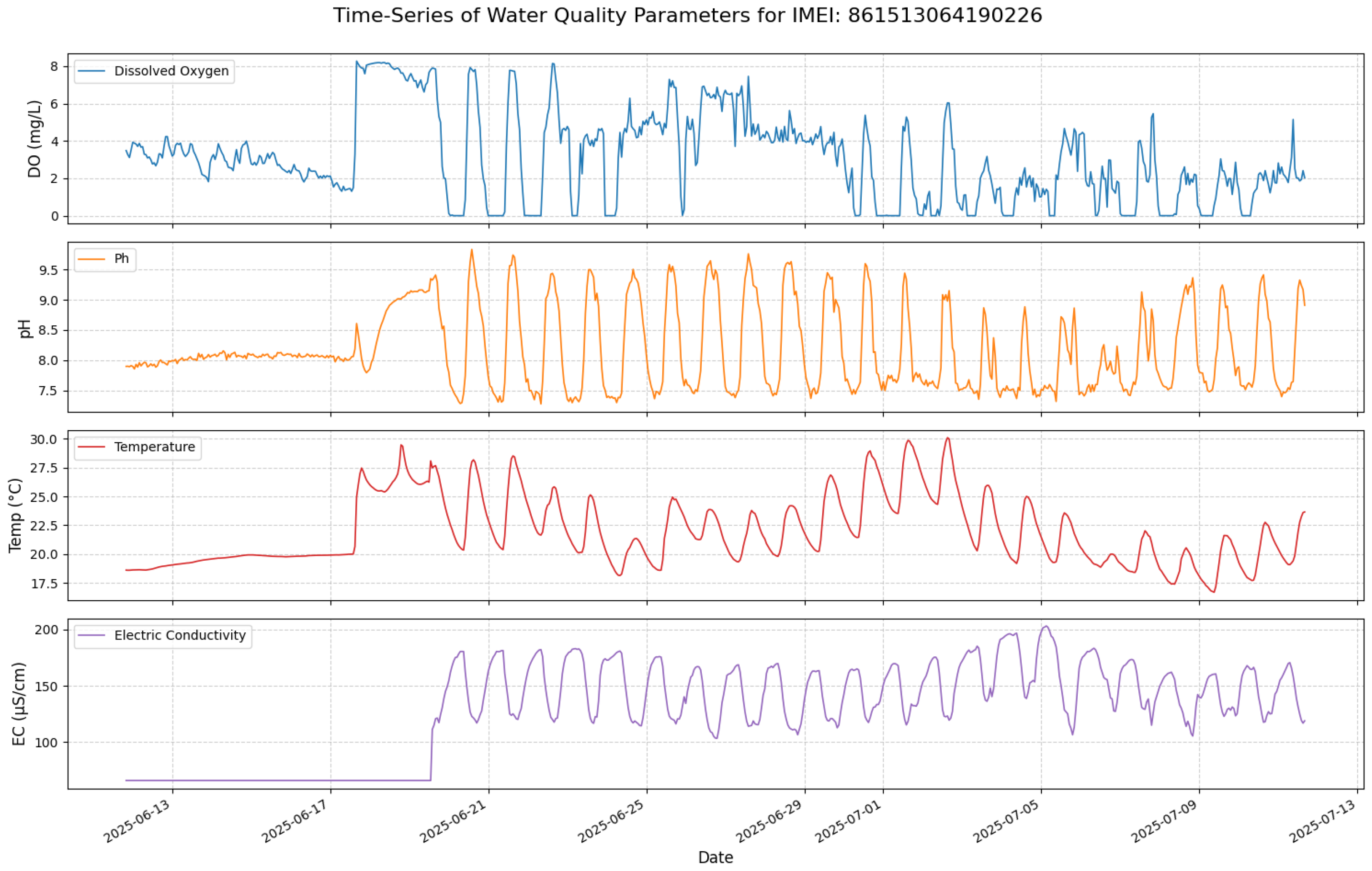Screen dimensions: 1372x871
Task: Click the Date x-axis label
Action: pos(716,858)
